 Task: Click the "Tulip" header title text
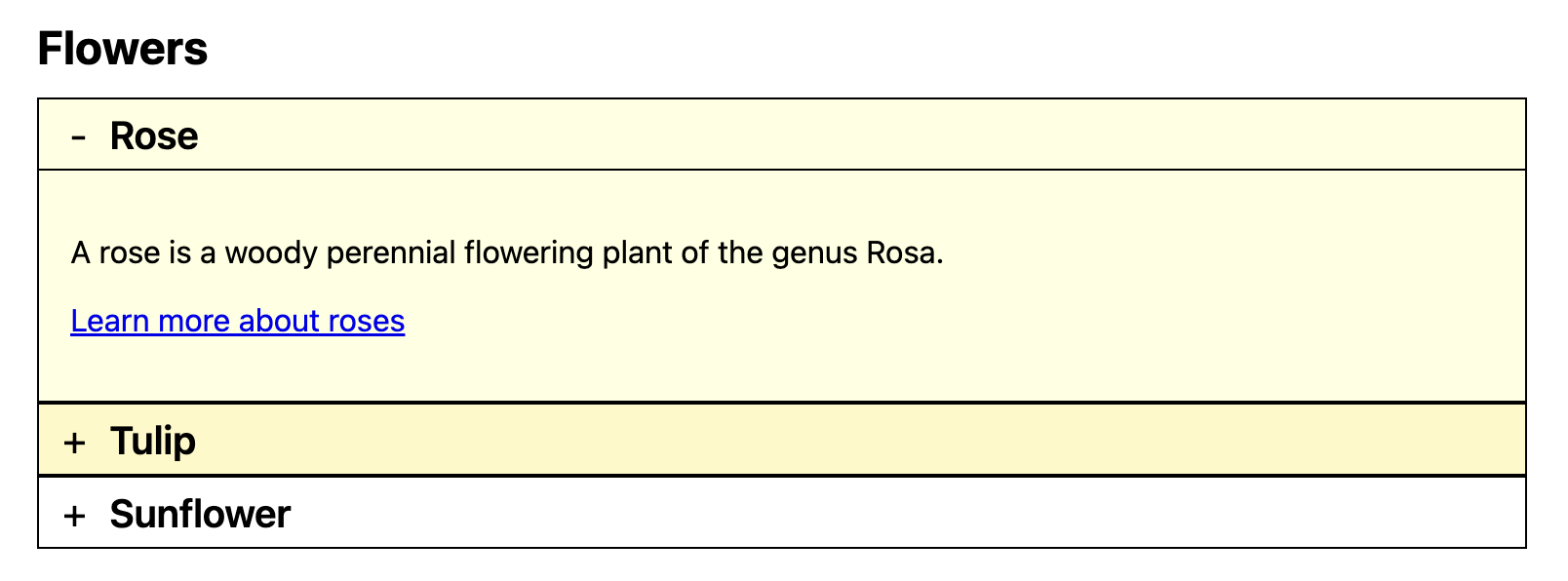[153, 441]
